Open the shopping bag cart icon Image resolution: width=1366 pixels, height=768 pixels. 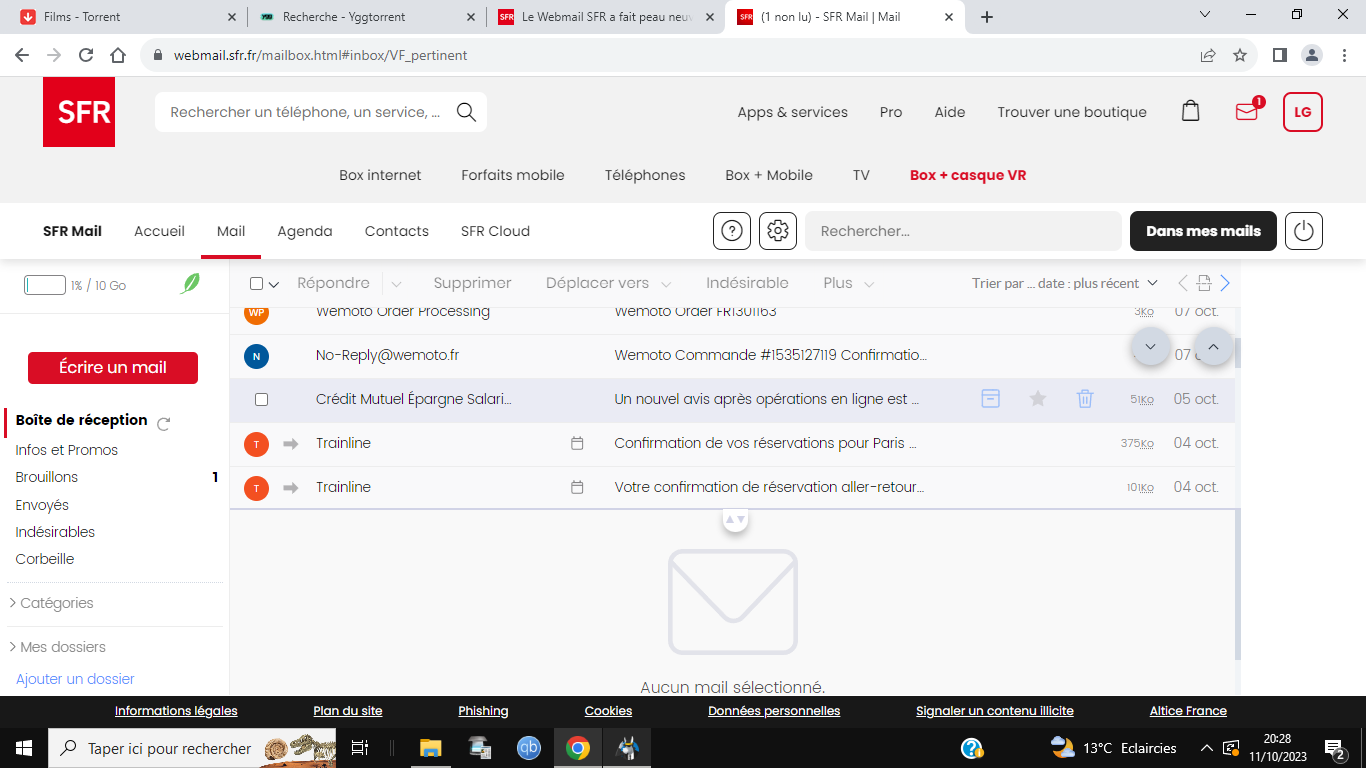(x=1190, y=111)
